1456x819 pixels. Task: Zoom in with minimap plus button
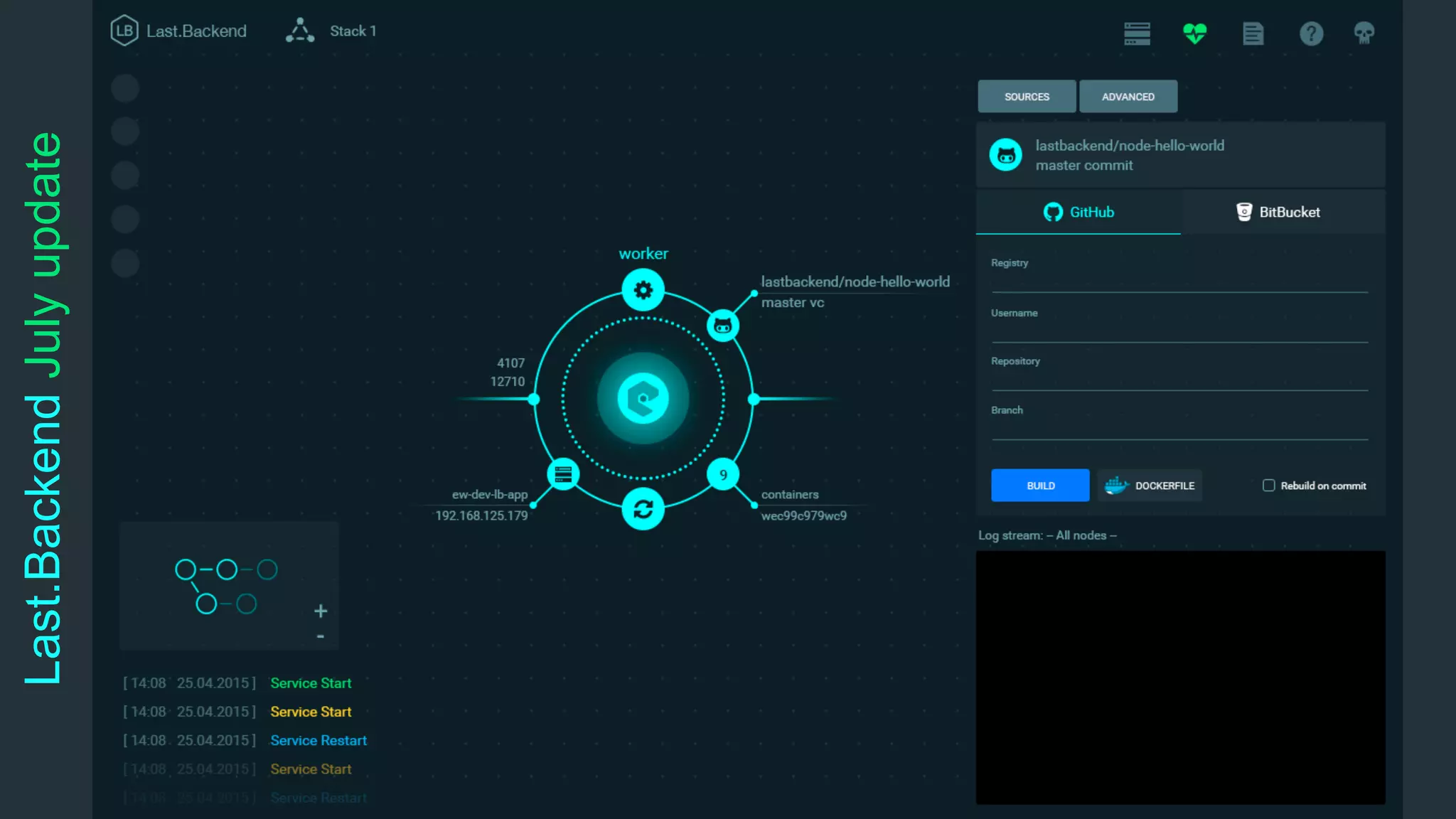321,611
